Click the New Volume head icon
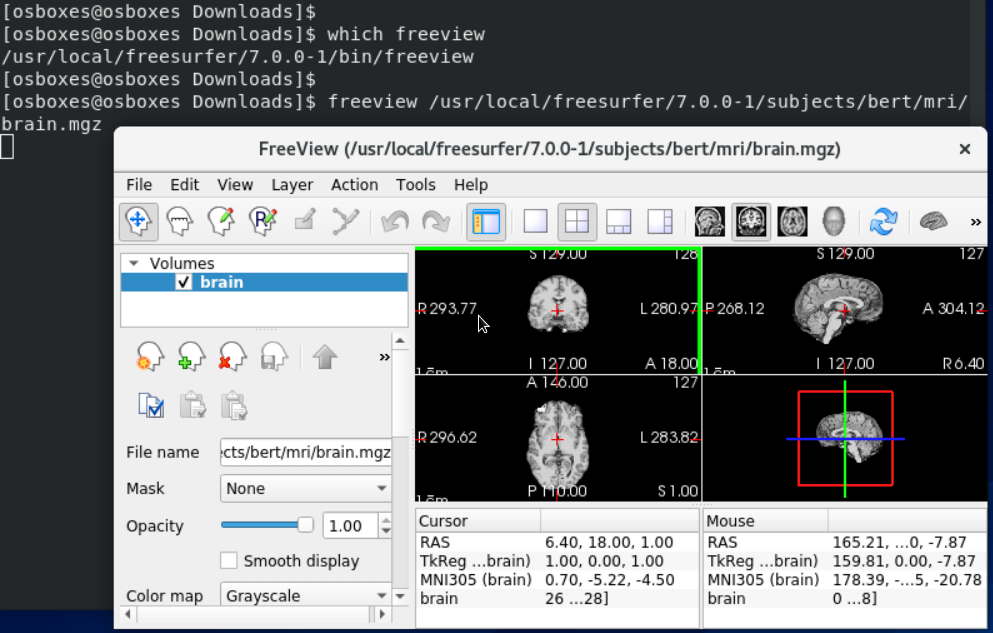Screen dimensions: 993x633 pos(149,357)
